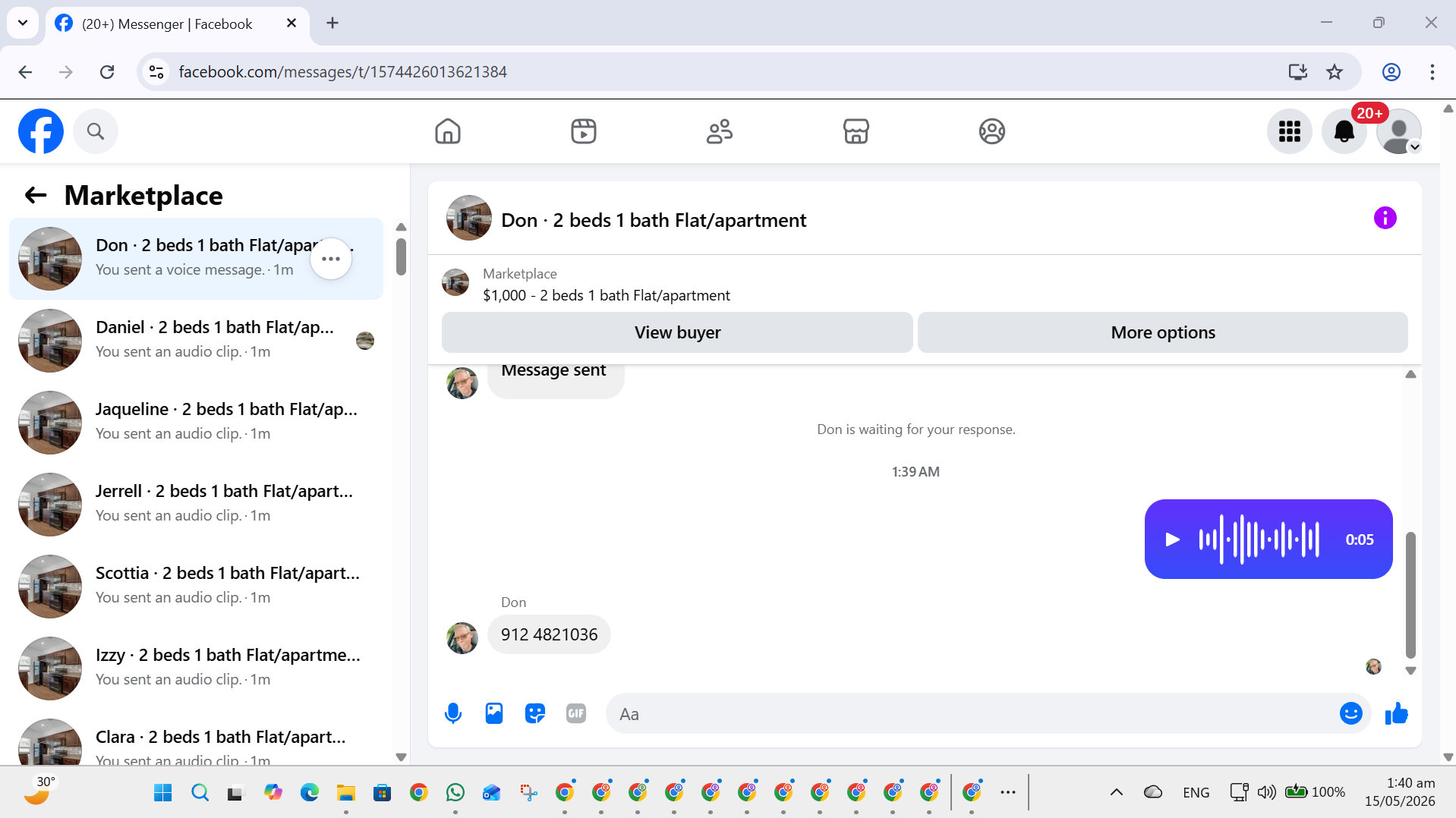
Task: Open the Facebook menu grid icon
Action: click(x=1290, y=131)
